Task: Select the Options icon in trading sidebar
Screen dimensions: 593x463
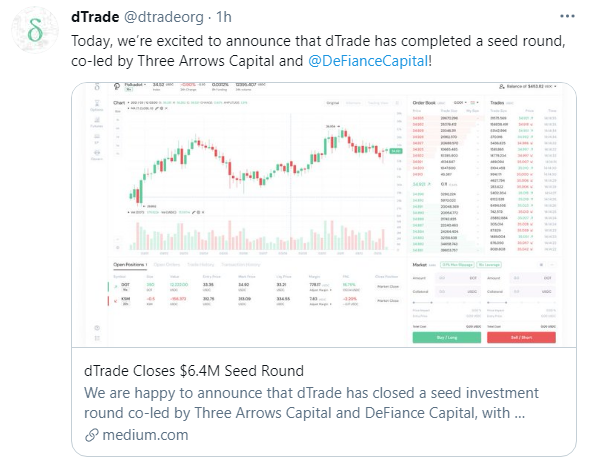Action: pyautogui.click(x=97, y=105)
